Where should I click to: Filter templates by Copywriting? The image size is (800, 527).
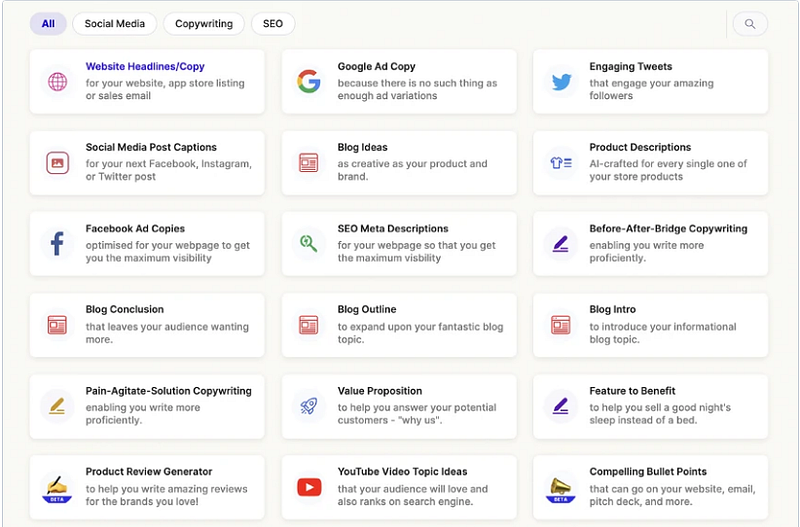(203, 24)
